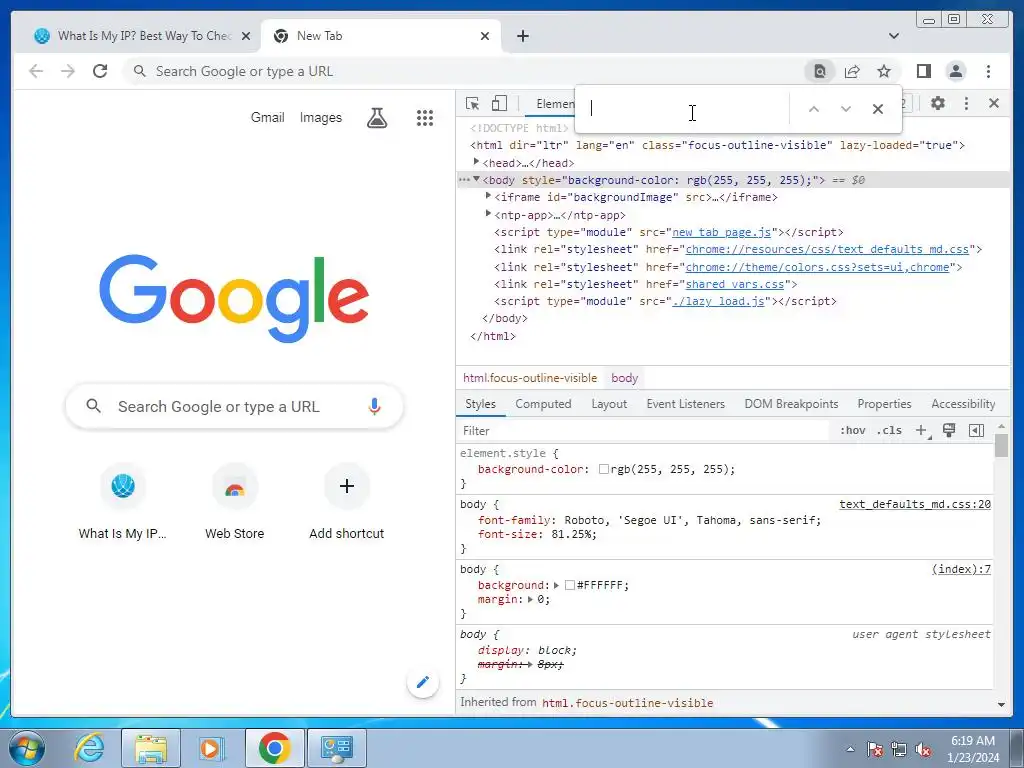Image resolution: width=1024 pixels, height=768 pixels.
Task: Toggle the Chrome side panel icon
Action: (923, 71)
